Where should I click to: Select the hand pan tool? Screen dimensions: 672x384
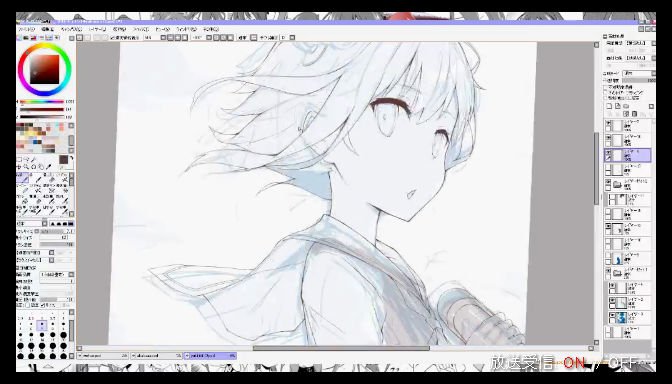click(41, 167)
